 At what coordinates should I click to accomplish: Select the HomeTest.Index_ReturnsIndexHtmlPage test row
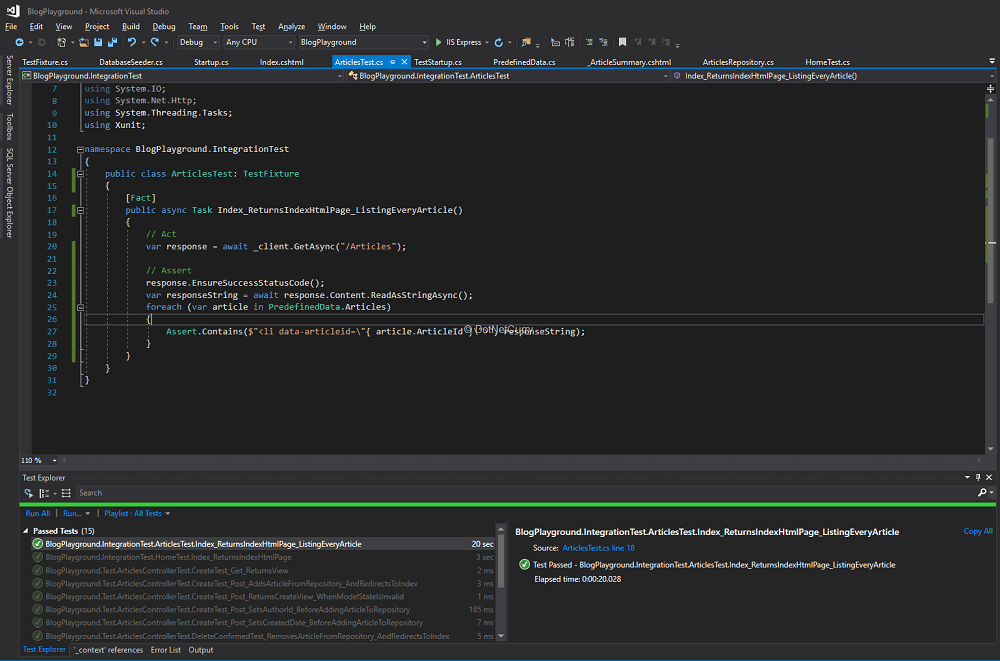tap(263, 557)
